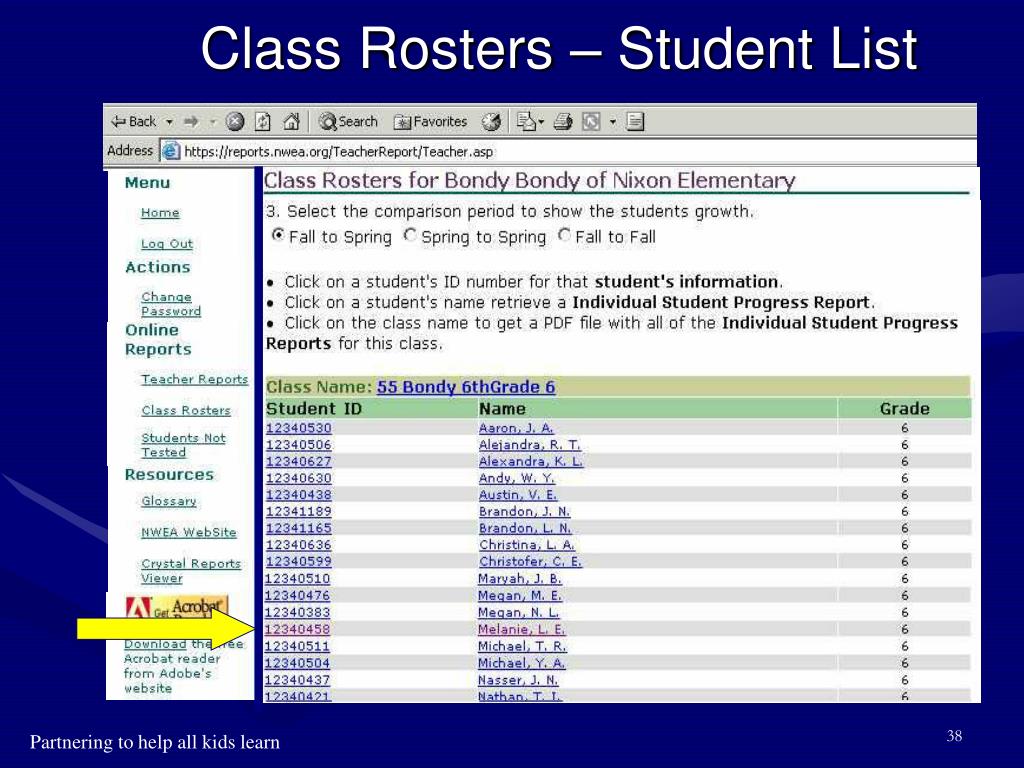Image resolution: width=1024 pixels, height=768 pixels.
Task: Click the Log Out link
Action: (x=167, y=244)
